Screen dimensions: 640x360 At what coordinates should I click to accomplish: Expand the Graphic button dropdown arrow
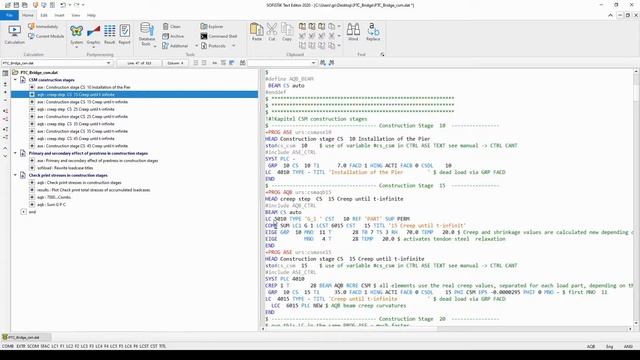point(93,47)
